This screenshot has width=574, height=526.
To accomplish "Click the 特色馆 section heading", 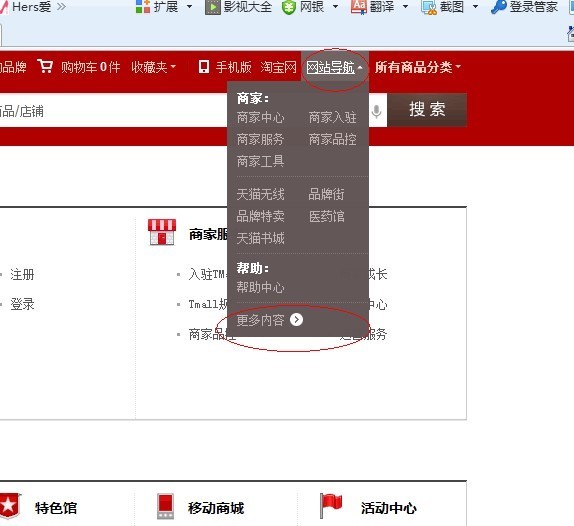I will point(56,508).
